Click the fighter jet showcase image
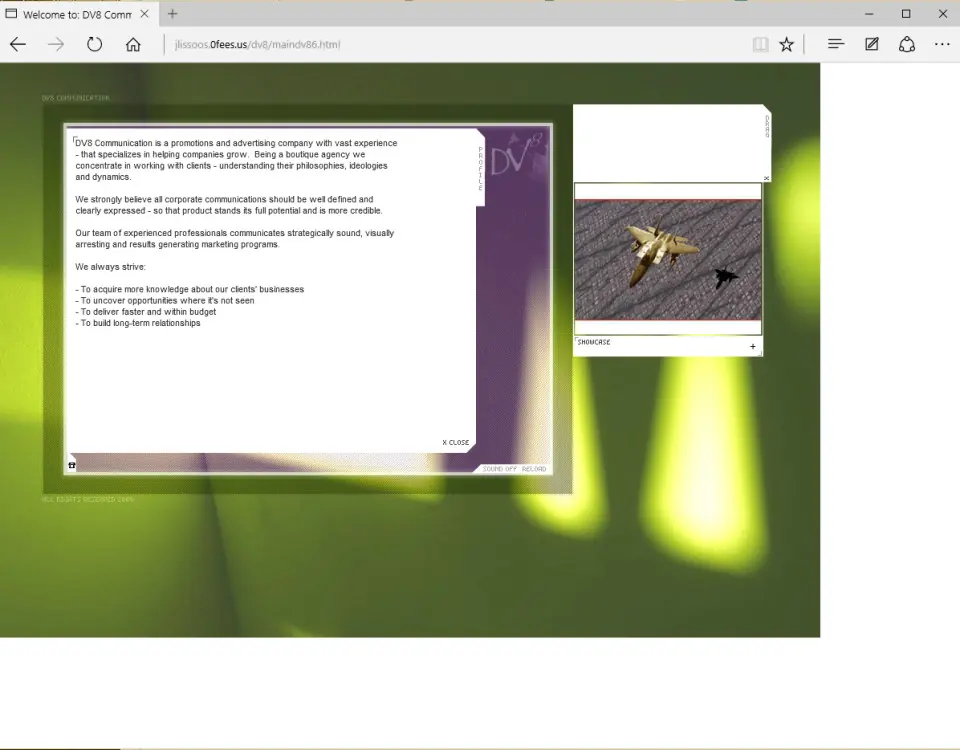 [x=668, y=260]
